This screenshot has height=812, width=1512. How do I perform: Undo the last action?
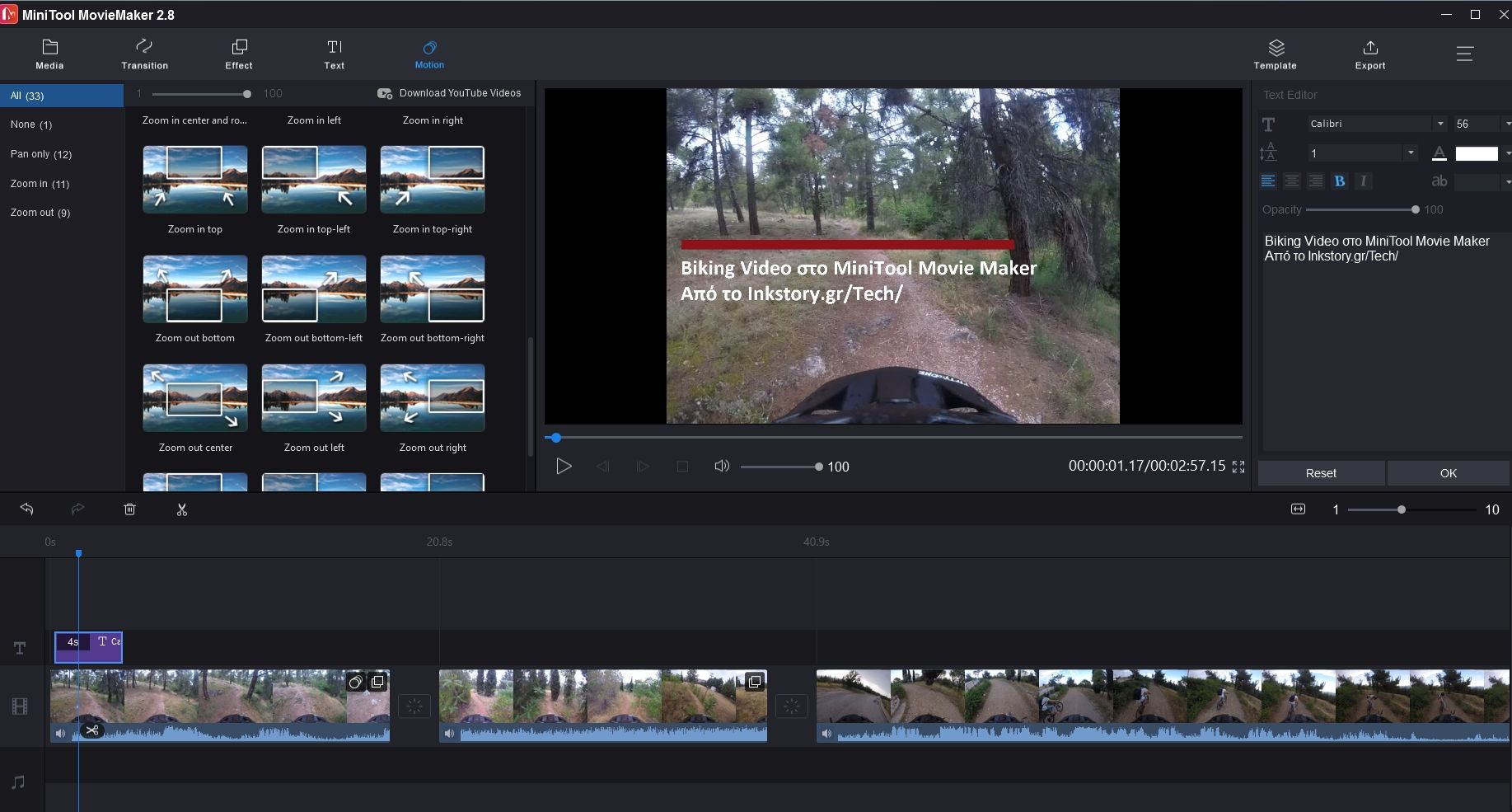point(27,509)
